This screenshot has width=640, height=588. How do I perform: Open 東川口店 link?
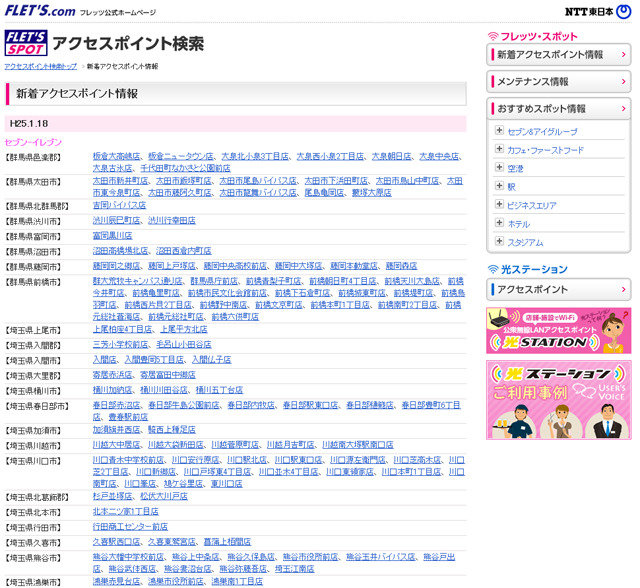coord(227,484)
